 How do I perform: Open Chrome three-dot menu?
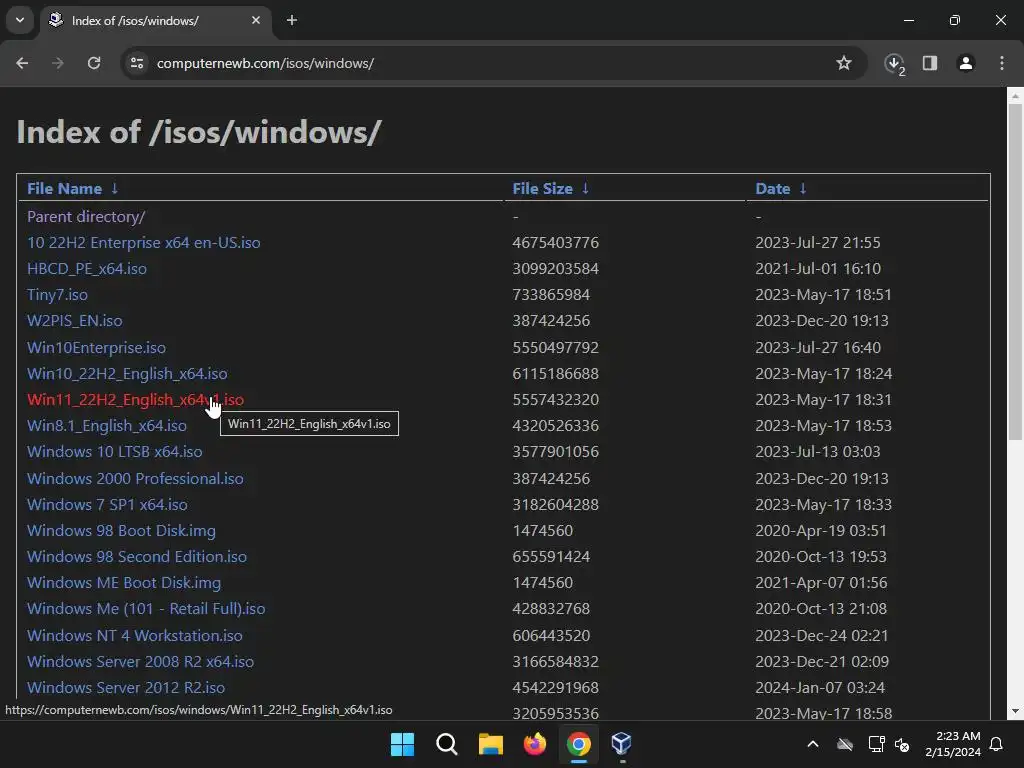(x=1002, y=63)
